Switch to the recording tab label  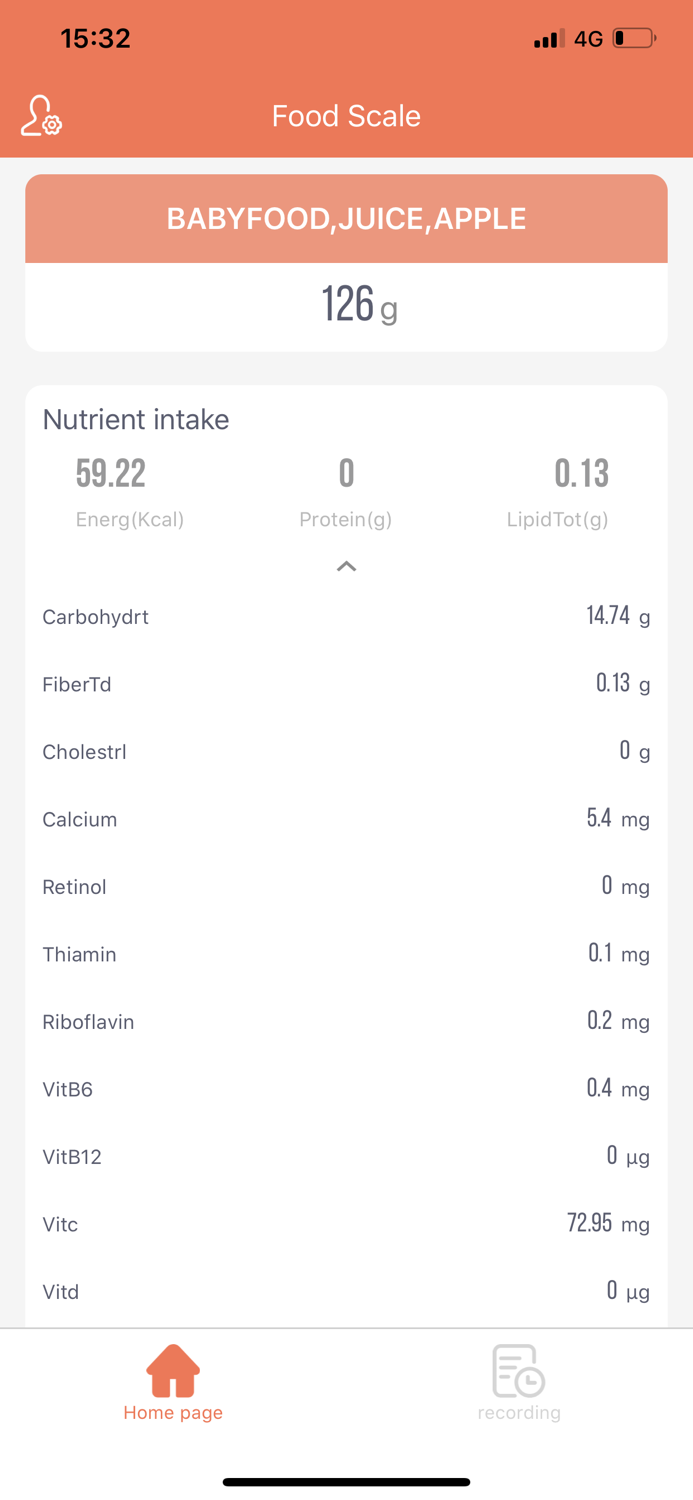pyautogui.click(x=519, y=1412)
